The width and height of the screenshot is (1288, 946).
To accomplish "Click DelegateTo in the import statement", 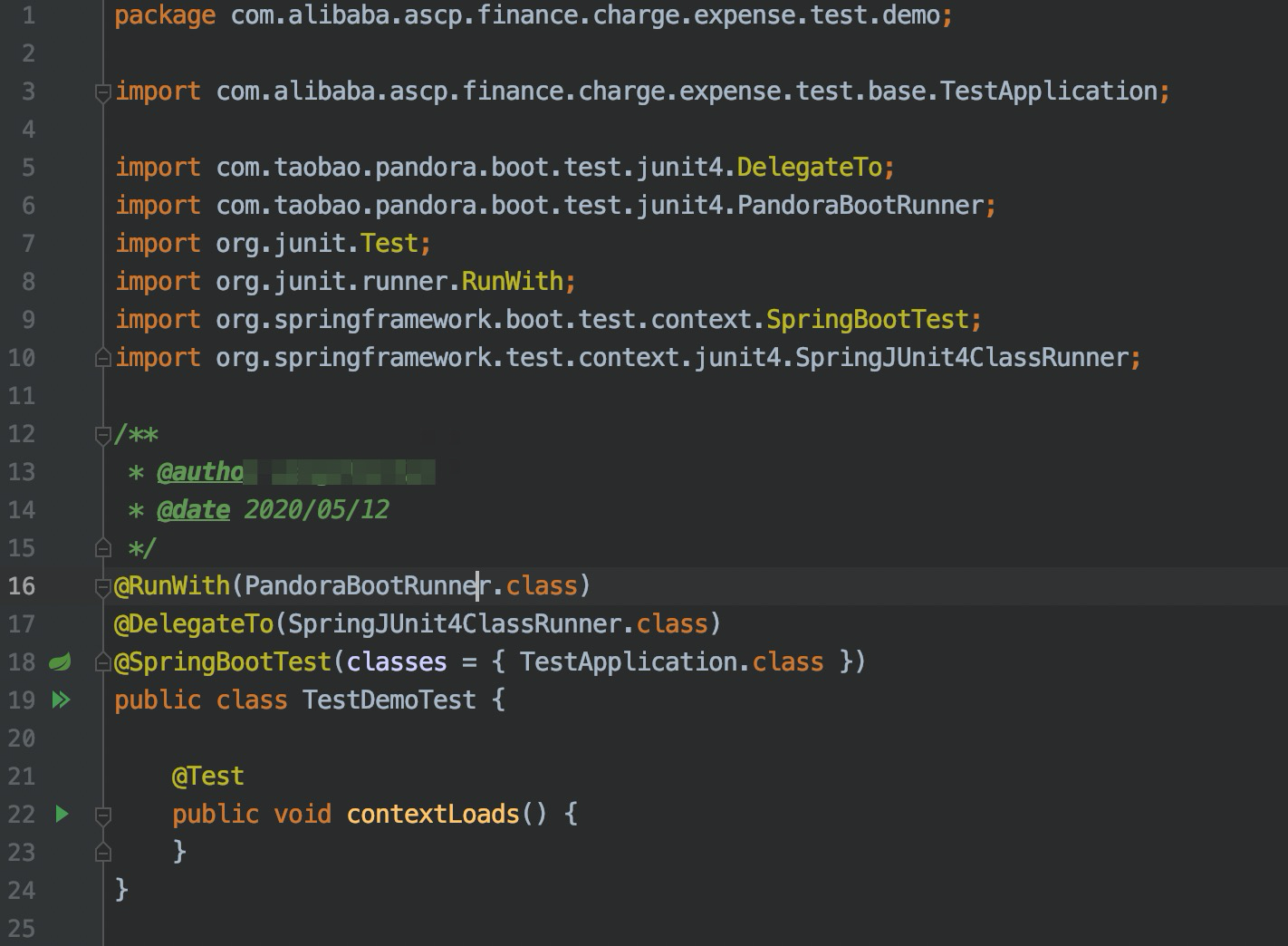I will pos(810,167).
